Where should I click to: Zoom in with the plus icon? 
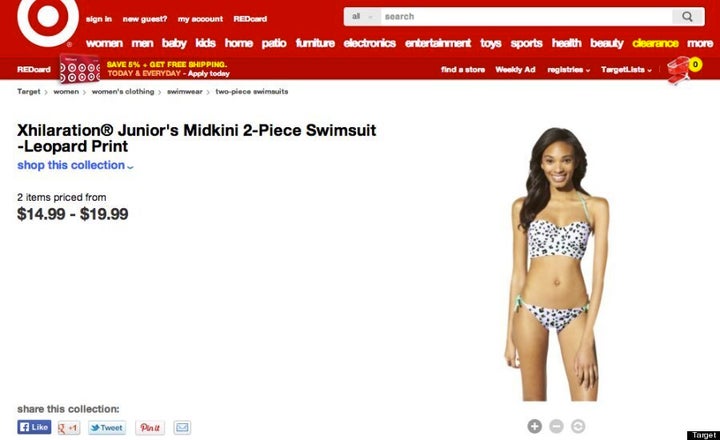(x=534, y=426)
